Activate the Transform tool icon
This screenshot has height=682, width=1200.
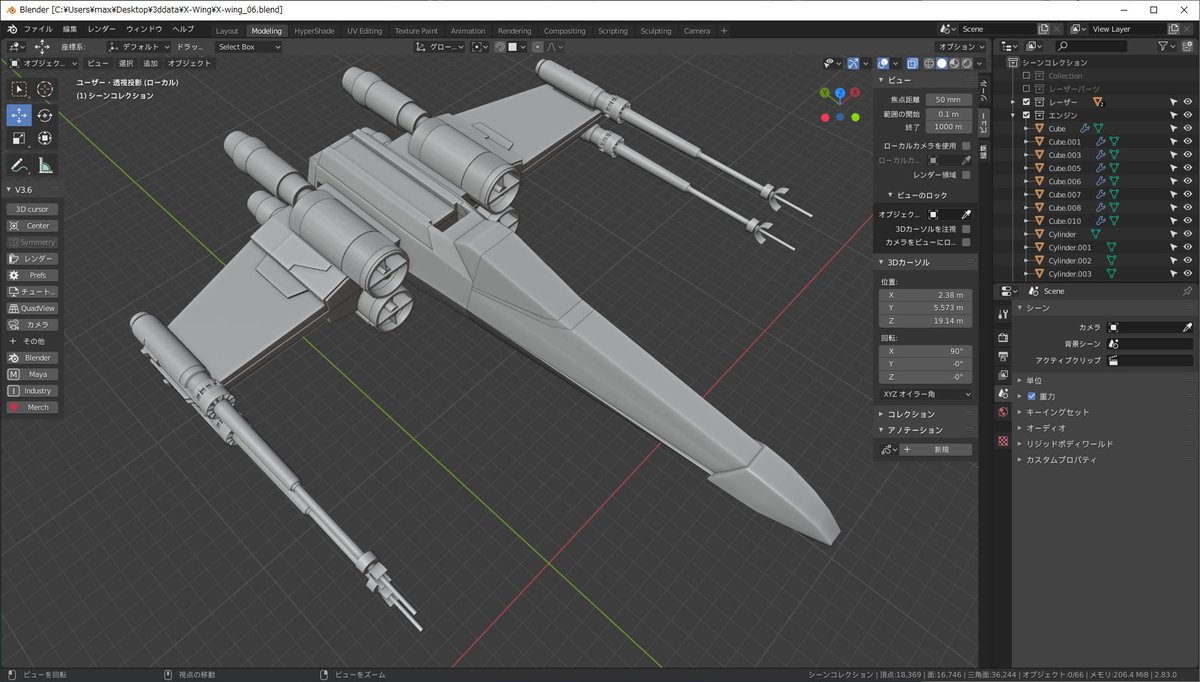point(45,138)
